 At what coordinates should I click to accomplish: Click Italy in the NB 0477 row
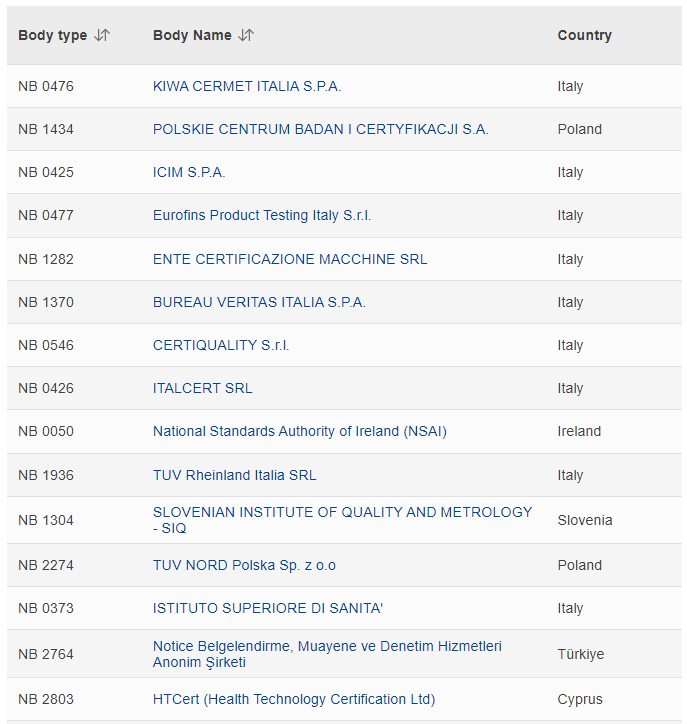(570, 215)
